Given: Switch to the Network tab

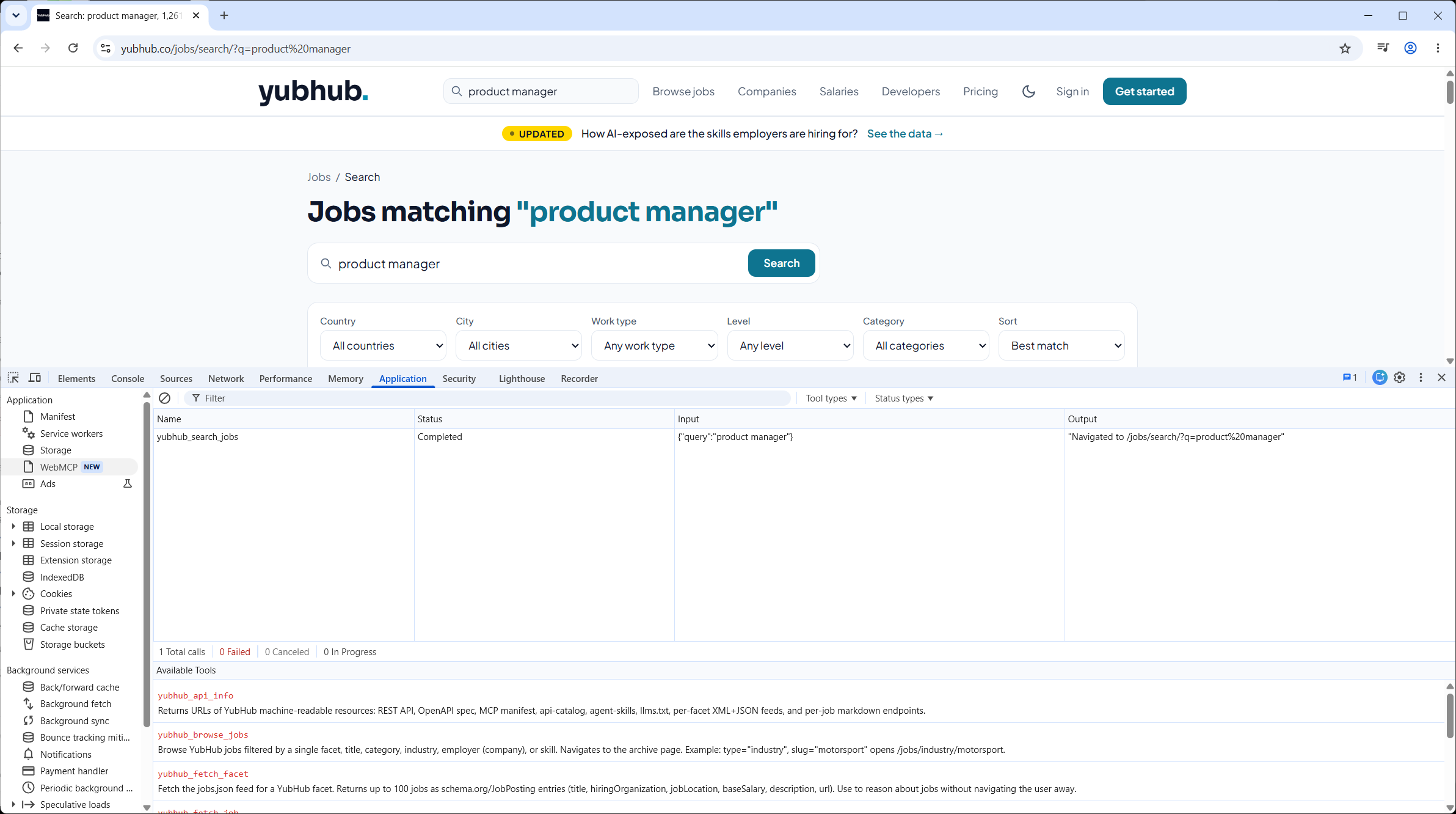Looking at the screenshot, I should pyautogui.click(x=226, y=379).
